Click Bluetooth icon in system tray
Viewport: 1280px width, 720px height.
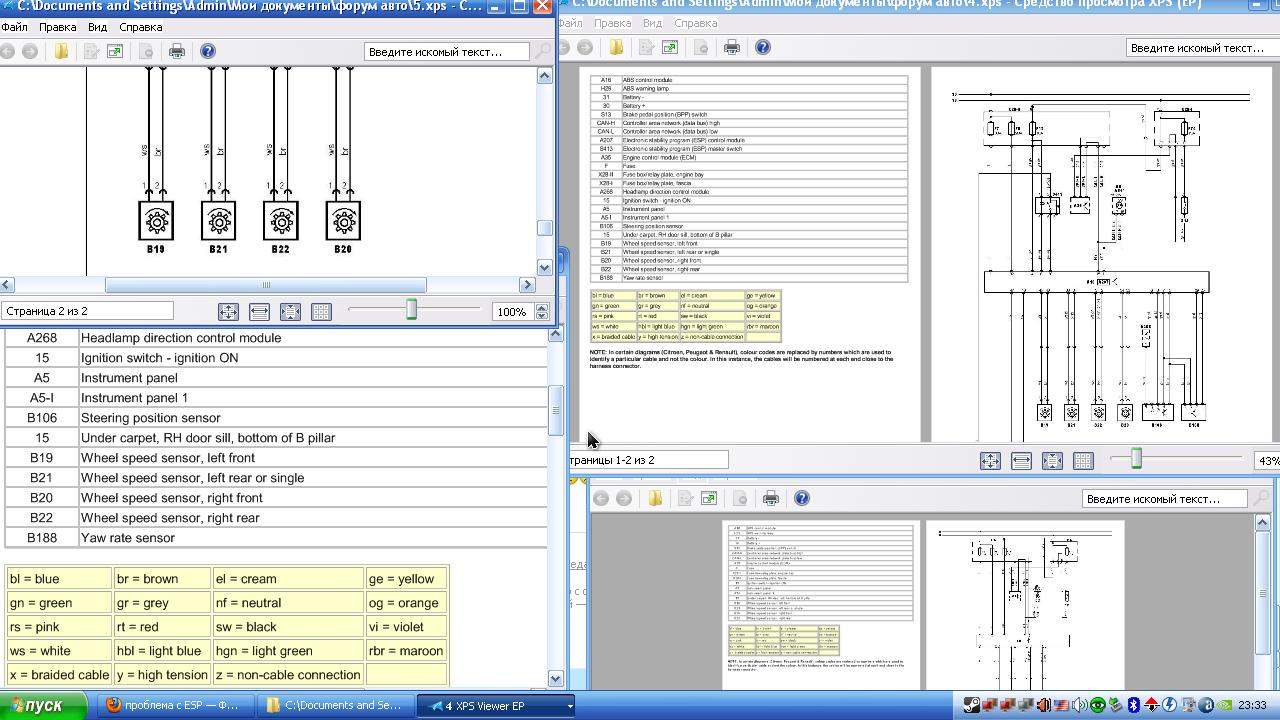point(1133,705)
